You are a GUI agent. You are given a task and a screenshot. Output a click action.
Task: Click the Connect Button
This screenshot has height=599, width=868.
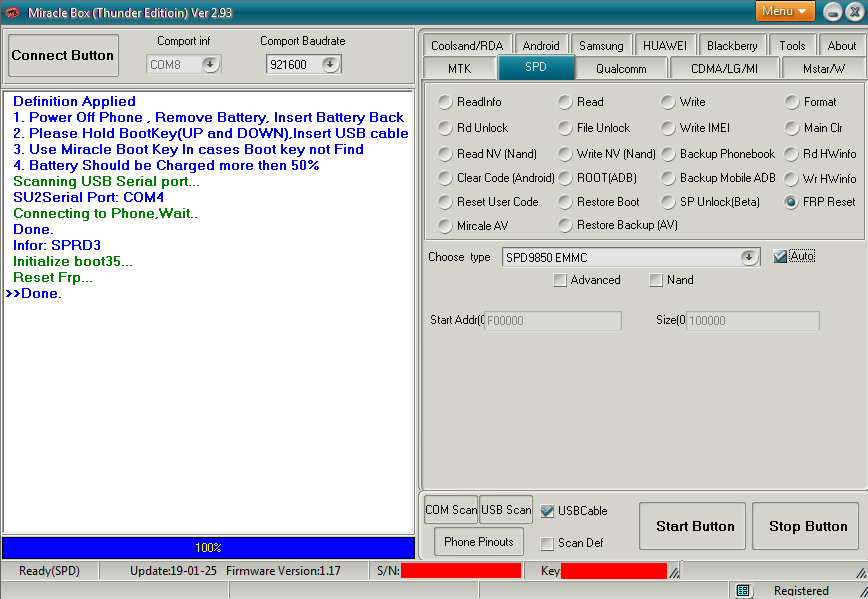[x=63, y=55]
